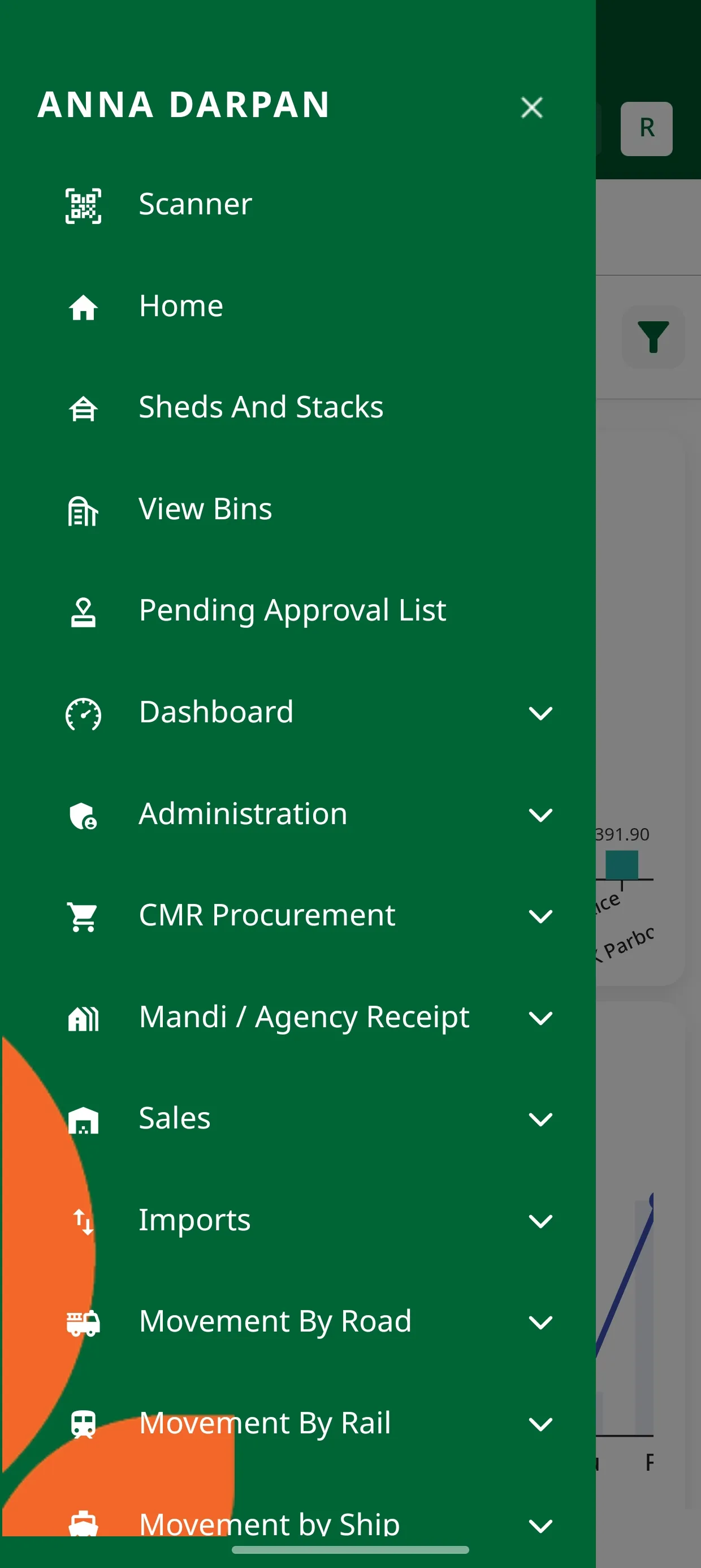Open the filter funnel button
The width and height of the screenshot is (701, 1568).
point(653,337)
